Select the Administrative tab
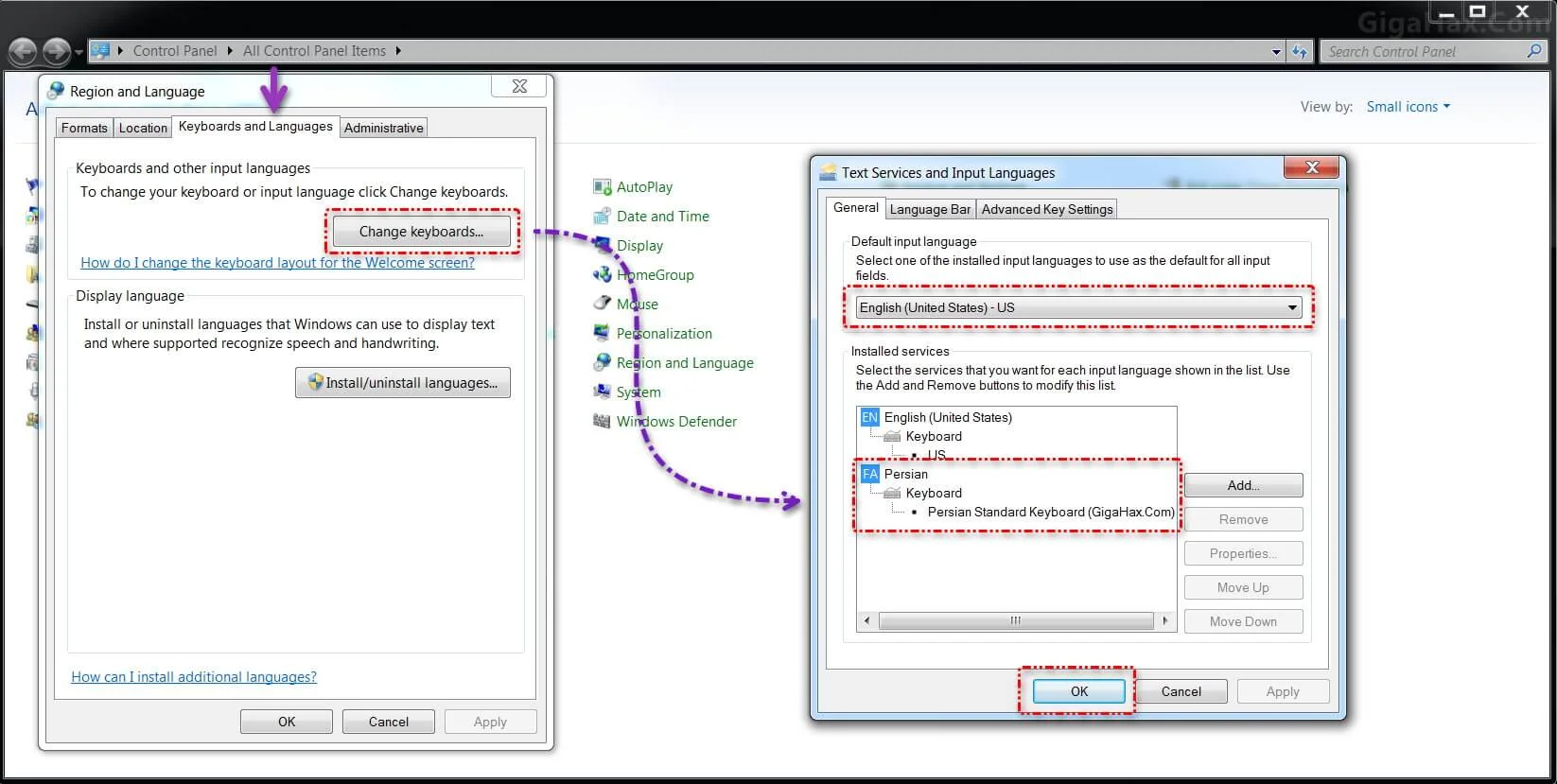This screenshot has width=1557, height=784. click(383, 128)
